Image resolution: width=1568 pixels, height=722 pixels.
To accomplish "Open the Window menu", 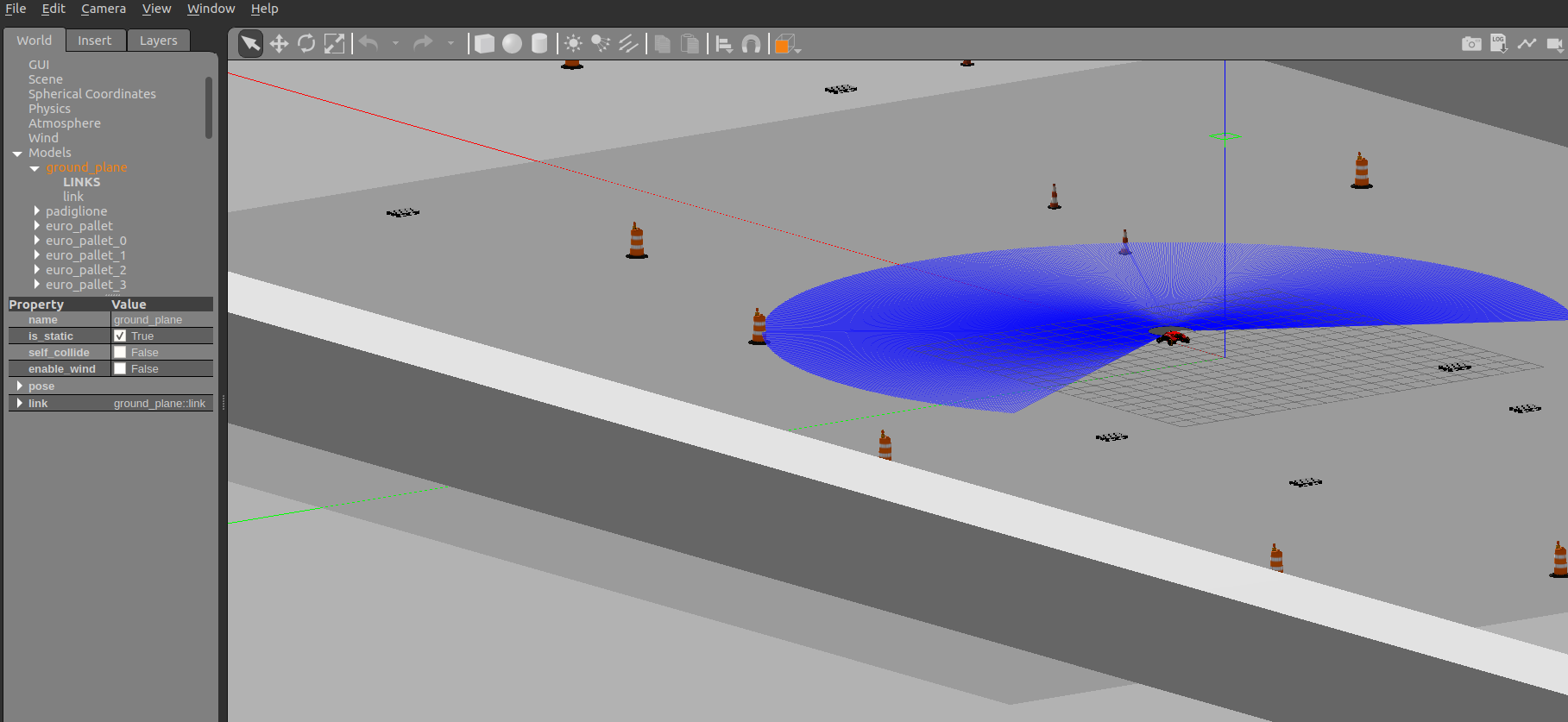I will pos(211,9).
